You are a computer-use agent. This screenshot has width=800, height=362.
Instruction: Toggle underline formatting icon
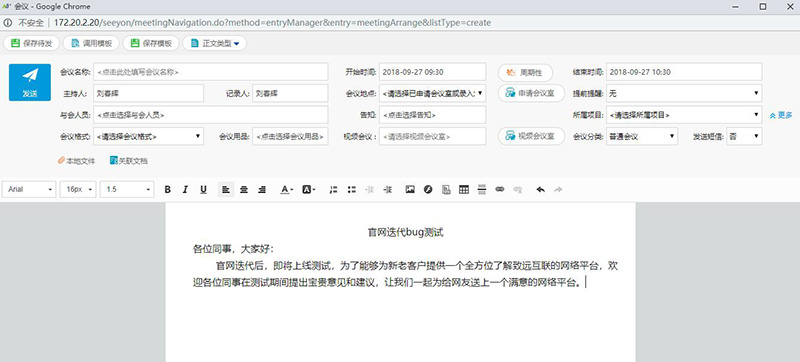(x=204, y=190)
